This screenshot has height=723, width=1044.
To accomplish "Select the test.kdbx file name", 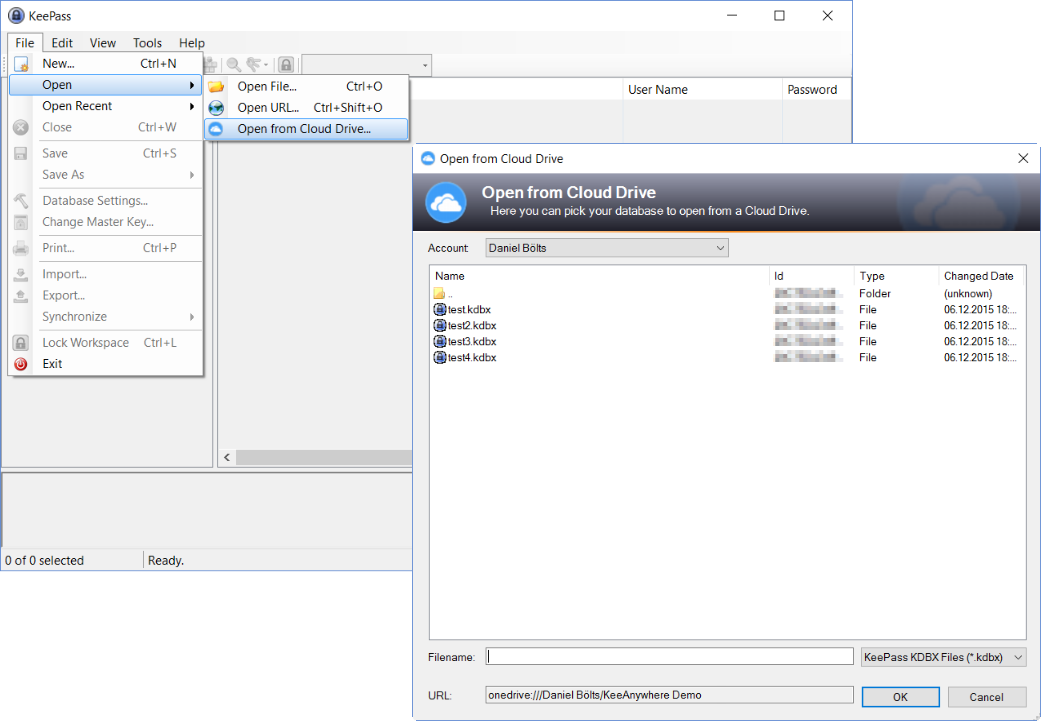I will [x=469, y=310].
